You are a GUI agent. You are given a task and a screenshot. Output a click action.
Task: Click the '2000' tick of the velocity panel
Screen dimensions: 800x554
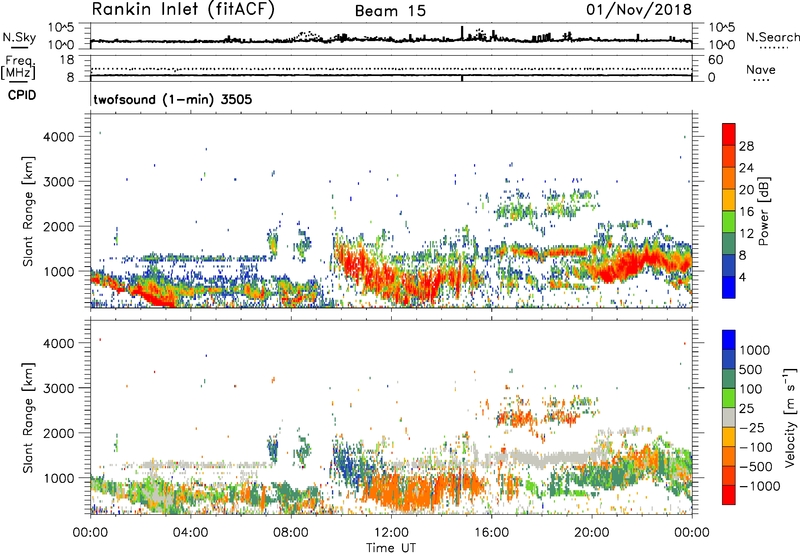click(x=58, y=433)
